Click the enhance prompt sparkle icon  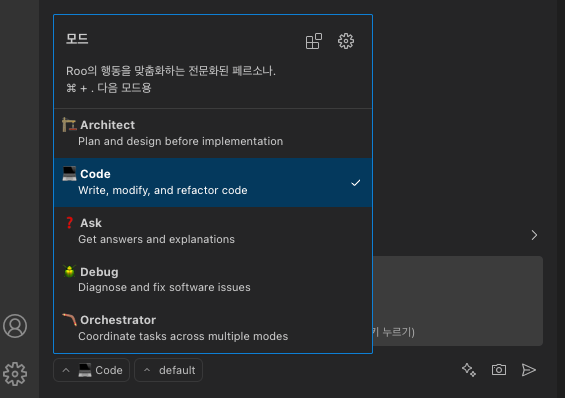pos(469,370)
